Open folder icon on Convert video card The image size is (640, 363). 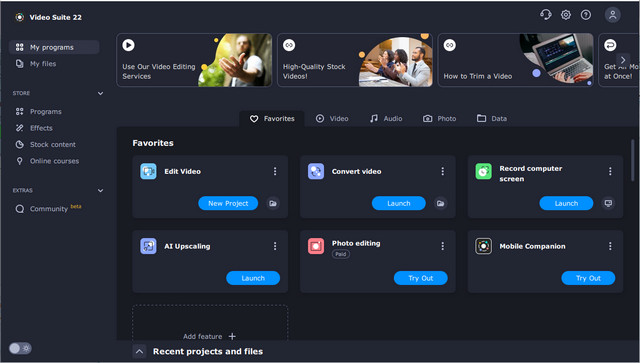[x=440, y=203]
